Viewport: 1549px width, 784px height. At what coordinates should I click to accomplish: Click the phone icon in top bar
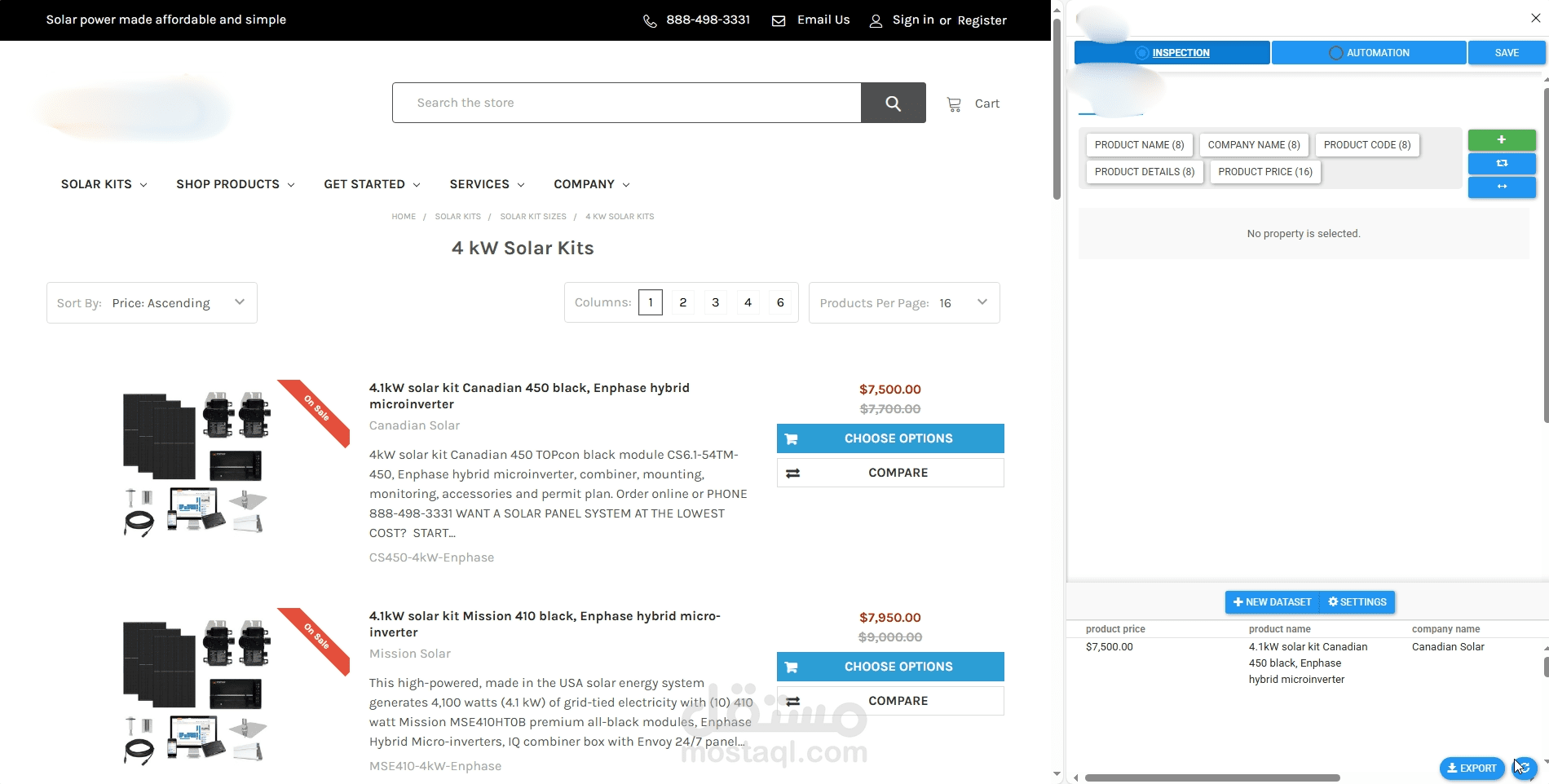(650, 21)
